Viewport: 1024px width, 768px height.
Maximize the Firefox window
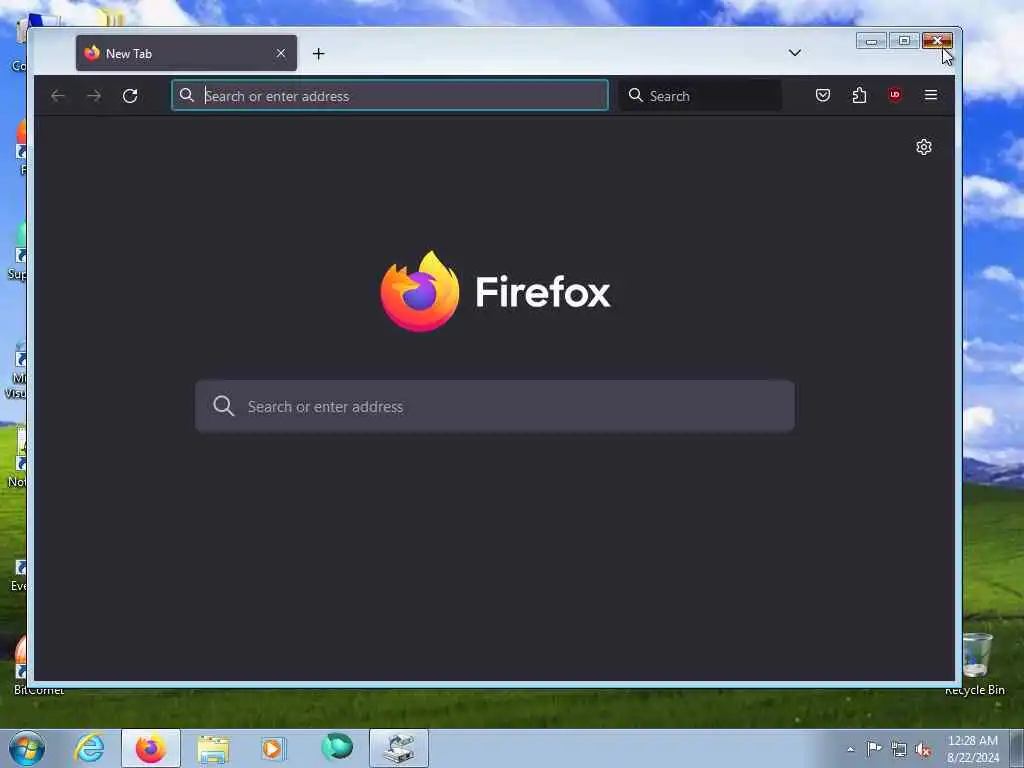(x=904, y=40)
